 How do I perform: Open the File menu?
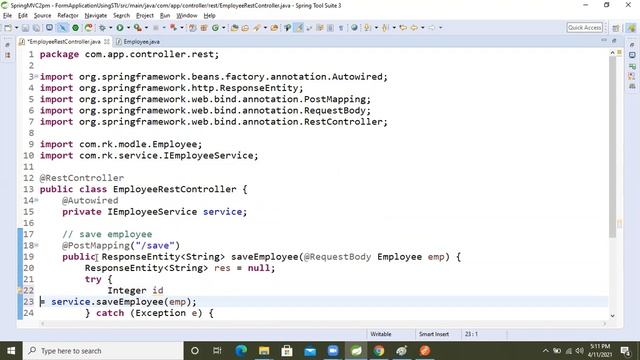click(x=7, y=16)
